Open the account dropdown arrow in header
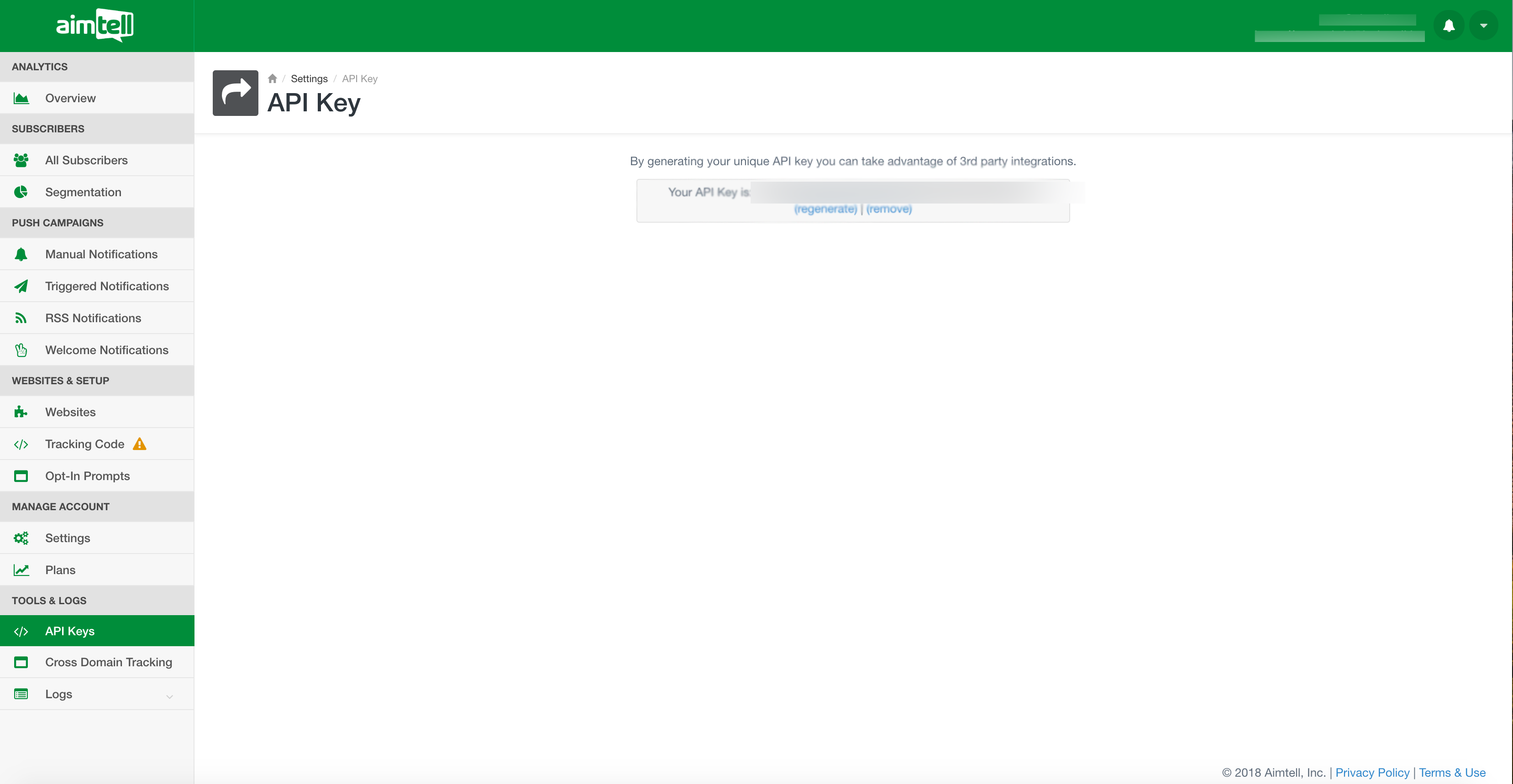1513x784 pixels. [1483, 26]
